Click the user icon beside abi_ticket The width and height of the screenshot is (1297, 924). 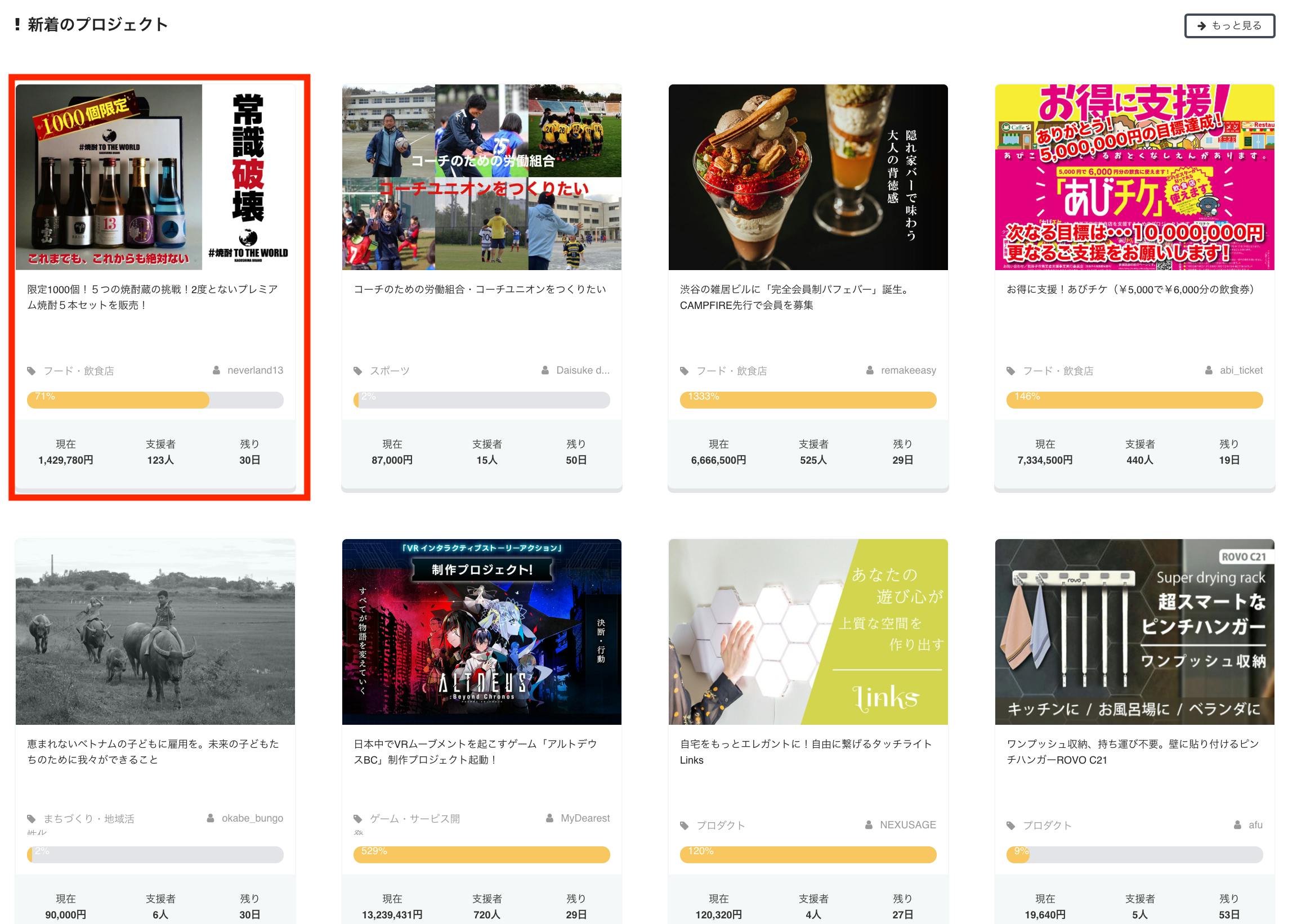pyautogui.click(x=1208, y=370)
